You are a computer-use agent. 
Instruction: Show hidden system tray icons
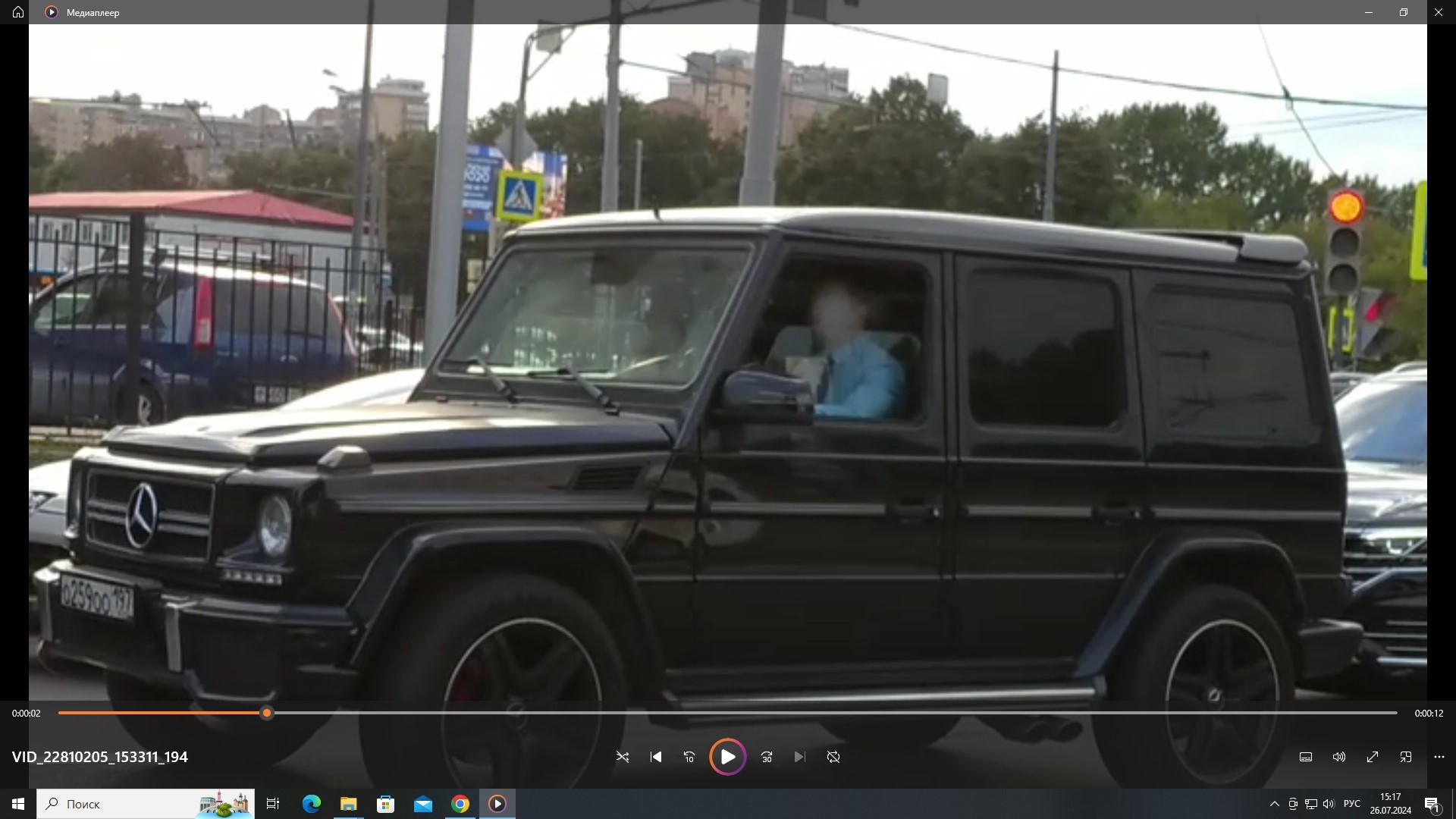click(x=1274, y=804)
